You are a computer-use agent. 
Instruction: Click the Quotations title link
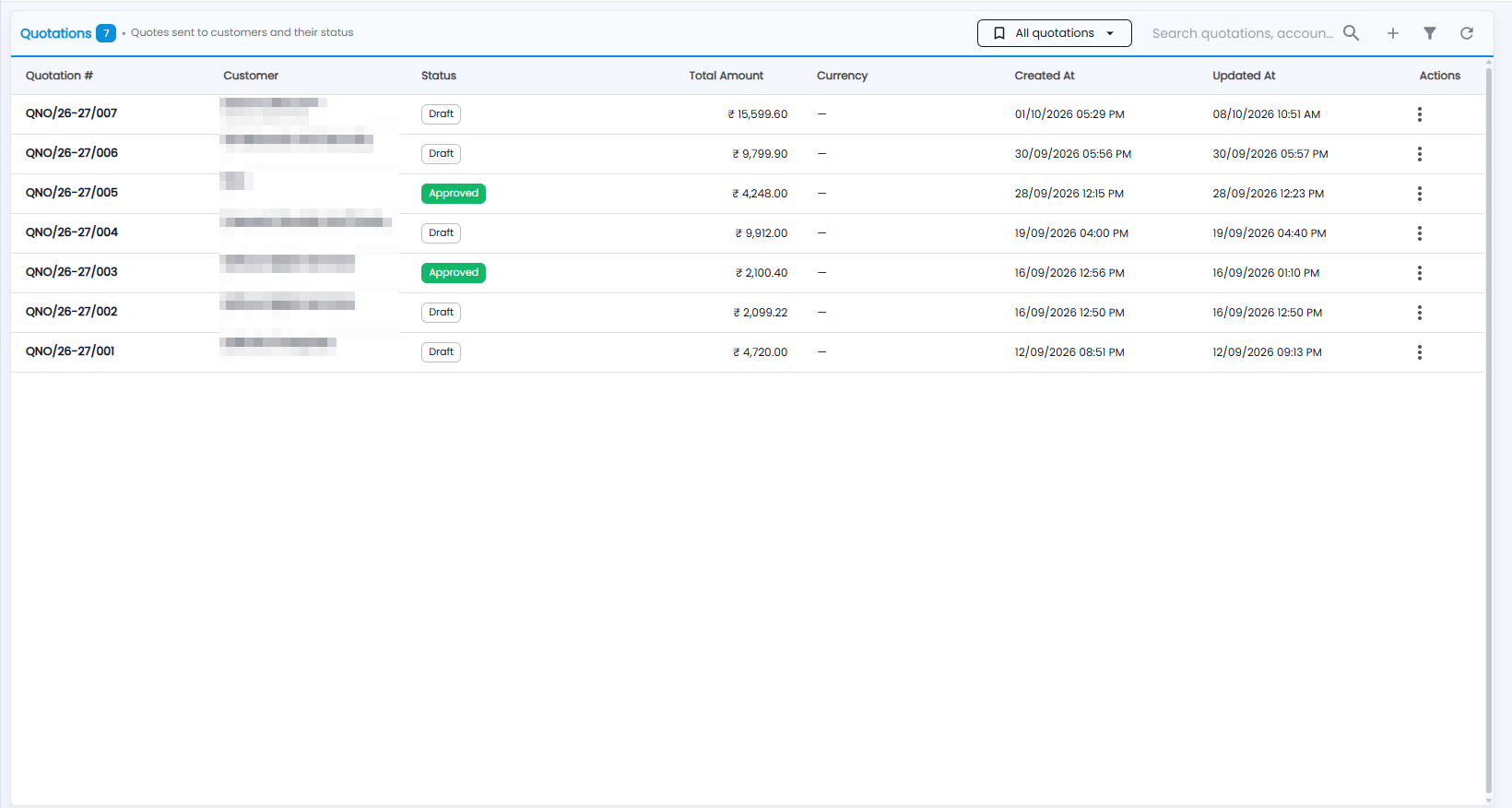click(x=55, y=33)
